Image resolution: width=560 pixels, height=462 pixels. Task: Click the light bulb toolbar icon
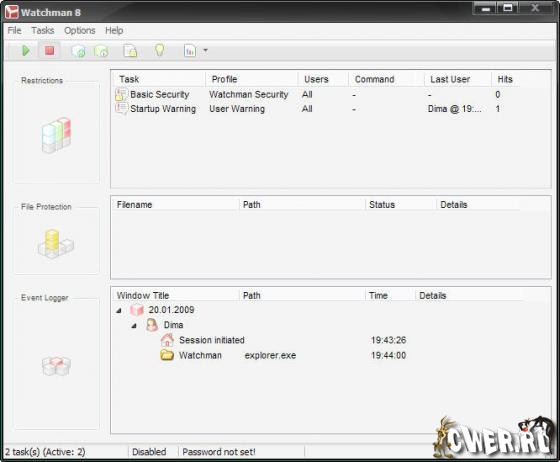point(160,50)
